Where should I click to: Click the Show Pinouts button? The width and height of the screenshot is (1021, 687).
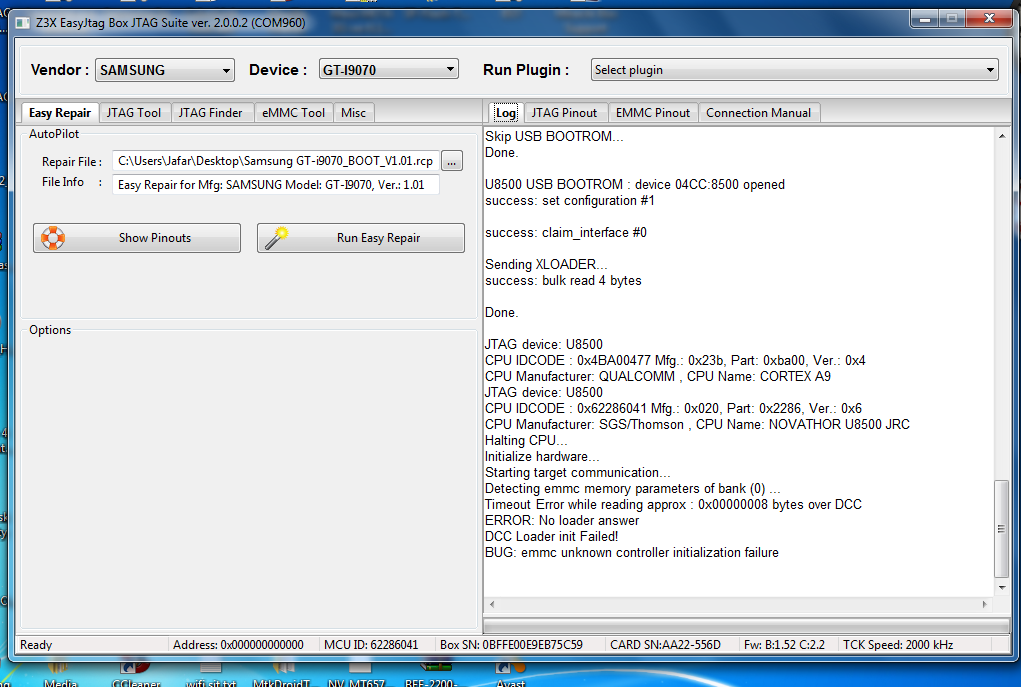pyautogui.click(x=137, y=238)
